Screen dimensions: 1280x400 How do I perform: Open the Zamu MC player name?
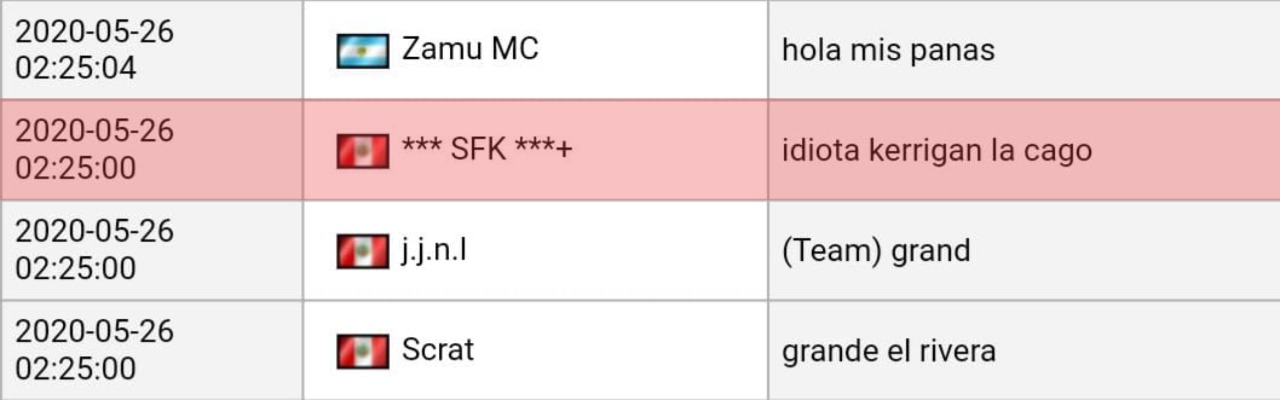click(470, 49)
